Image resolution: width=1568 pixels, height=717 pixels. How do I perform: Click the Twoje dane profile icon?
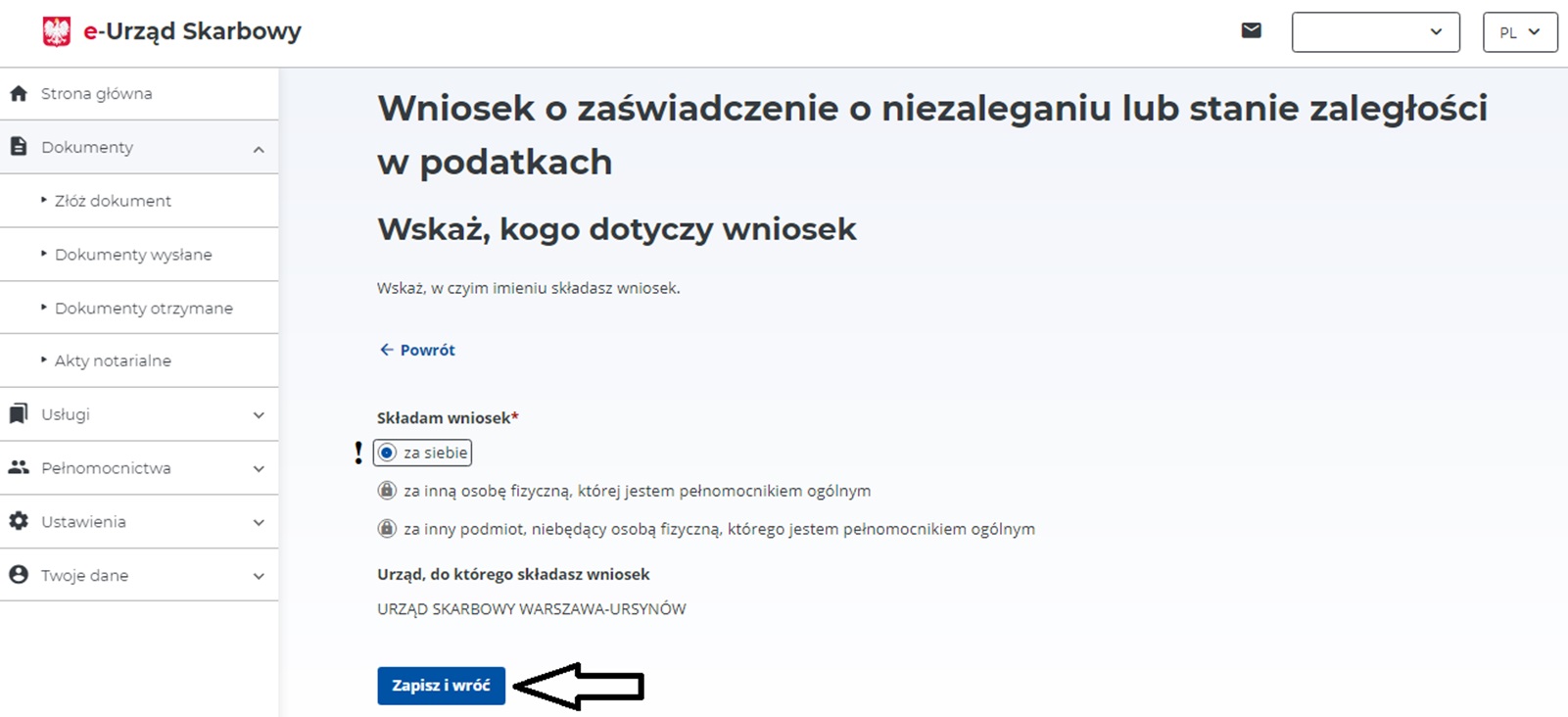click(x=19, y=575)
